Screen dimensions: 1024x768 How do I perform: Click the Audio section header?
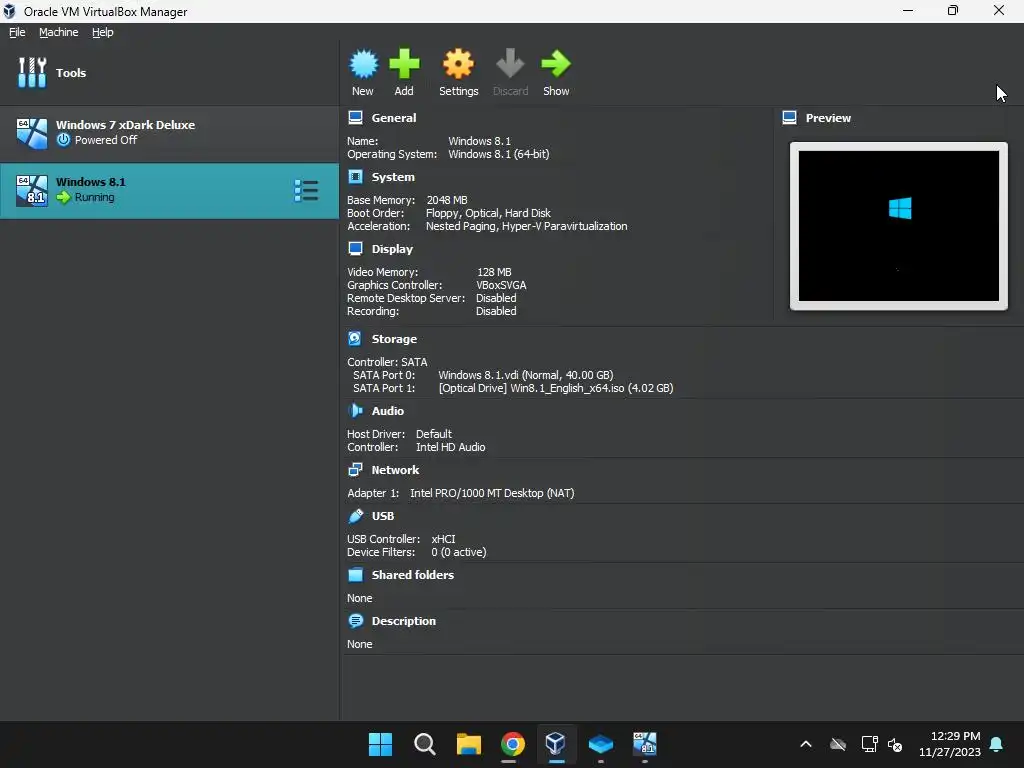click(x=387, y=411)
